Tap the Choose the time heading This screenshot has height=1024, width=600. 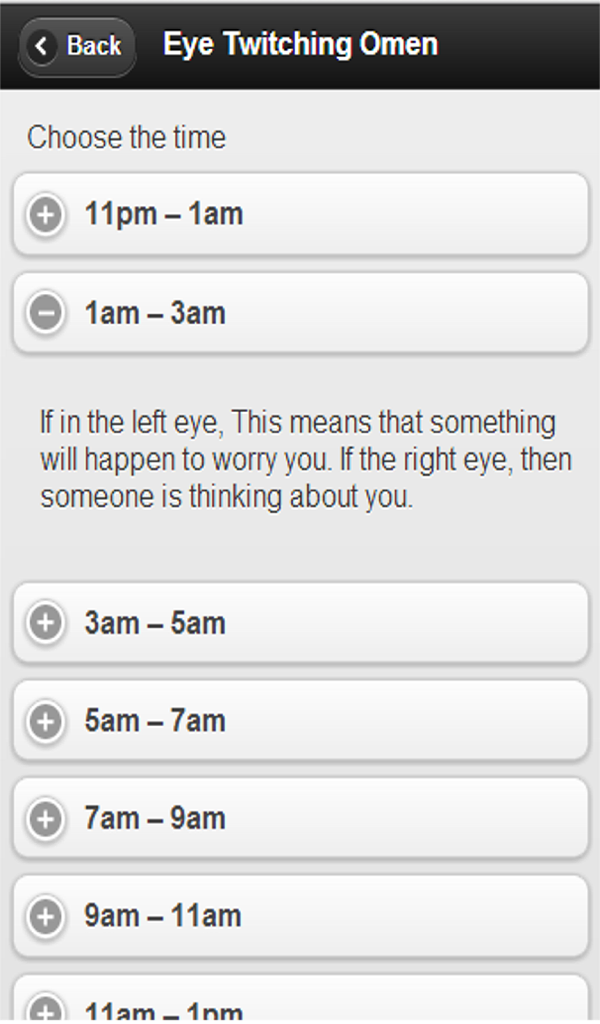click(126, 138)
